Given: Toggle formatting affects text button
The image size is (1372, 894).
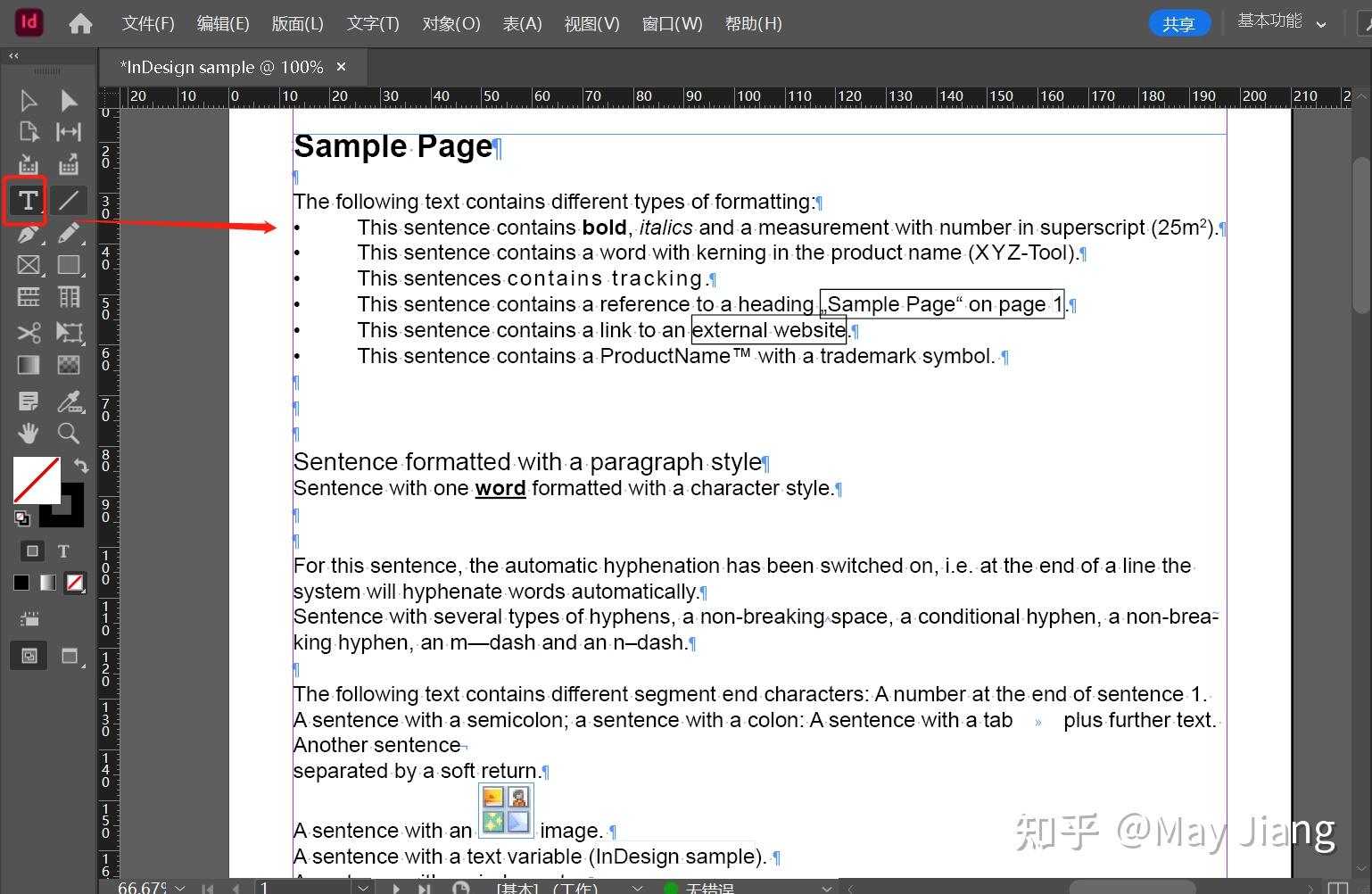Looking at the screenshot, I should [63, 551].
